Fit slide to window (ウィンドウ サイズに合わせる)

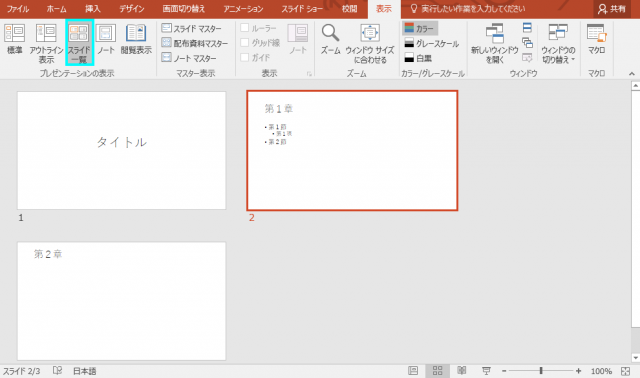tap(370, 43)
